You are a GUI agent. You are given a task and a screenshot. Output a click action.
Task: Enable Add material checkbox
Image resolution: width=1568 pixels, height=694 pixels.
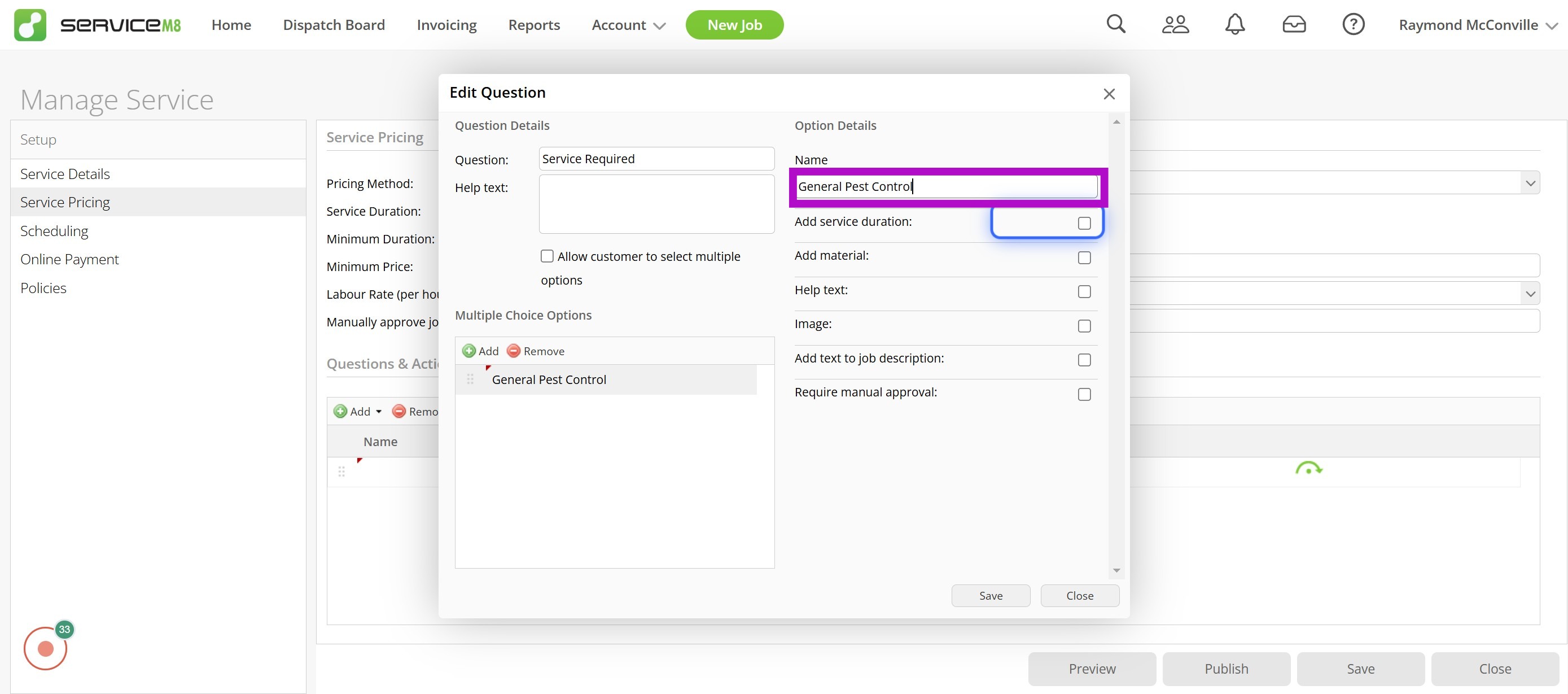1084,257
